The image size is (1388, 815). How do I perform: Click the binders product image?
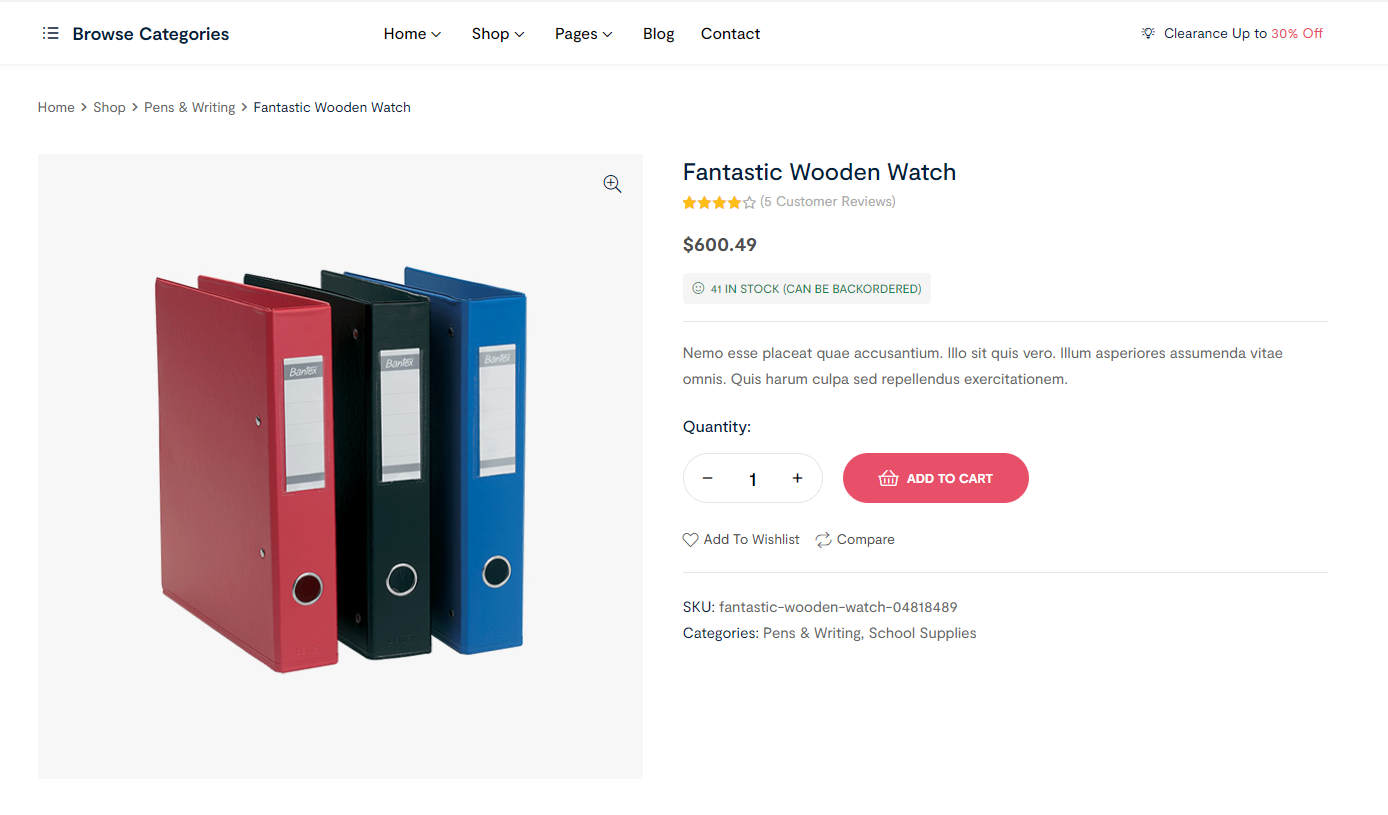tap(340, 466)
